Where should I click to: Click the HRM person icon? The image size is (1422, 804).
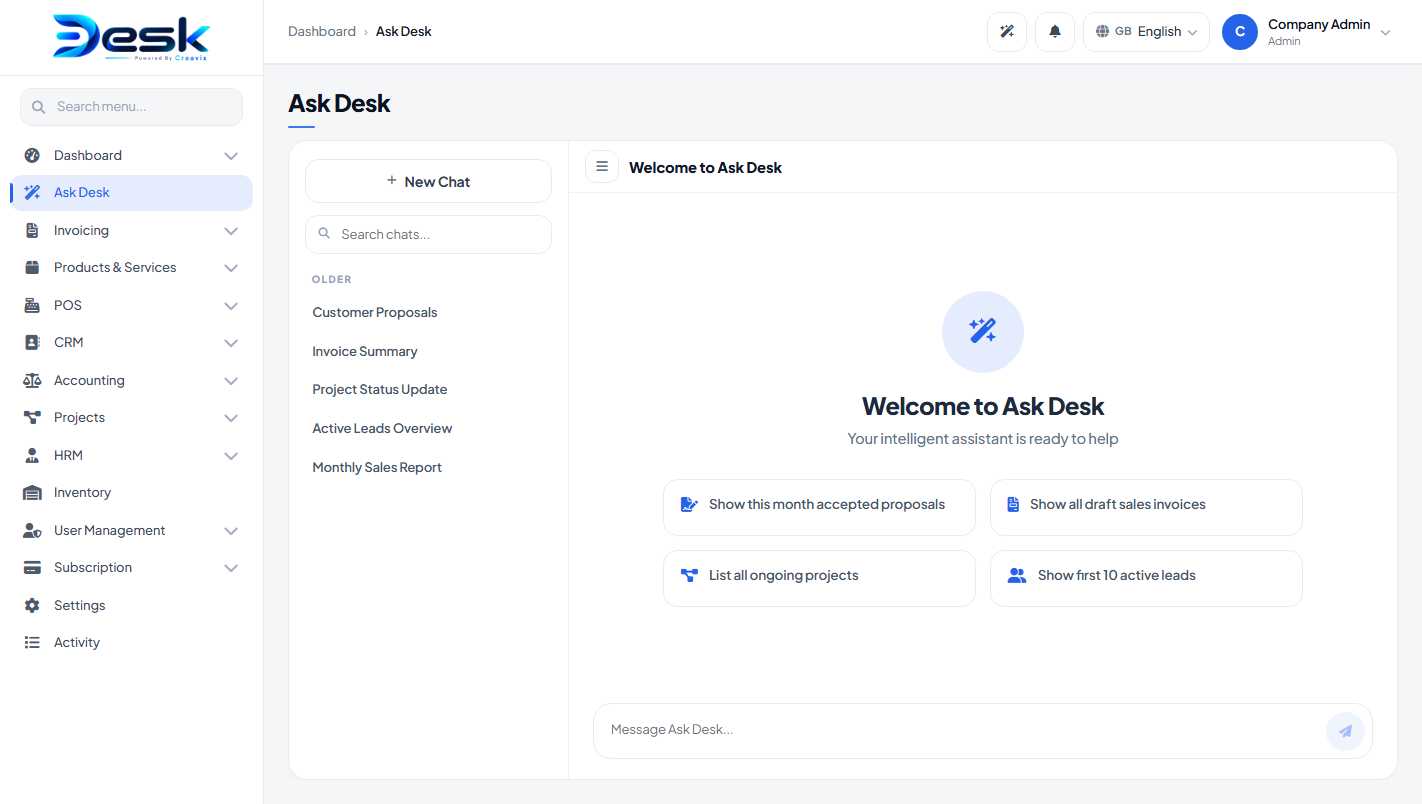tap(32, 455)
